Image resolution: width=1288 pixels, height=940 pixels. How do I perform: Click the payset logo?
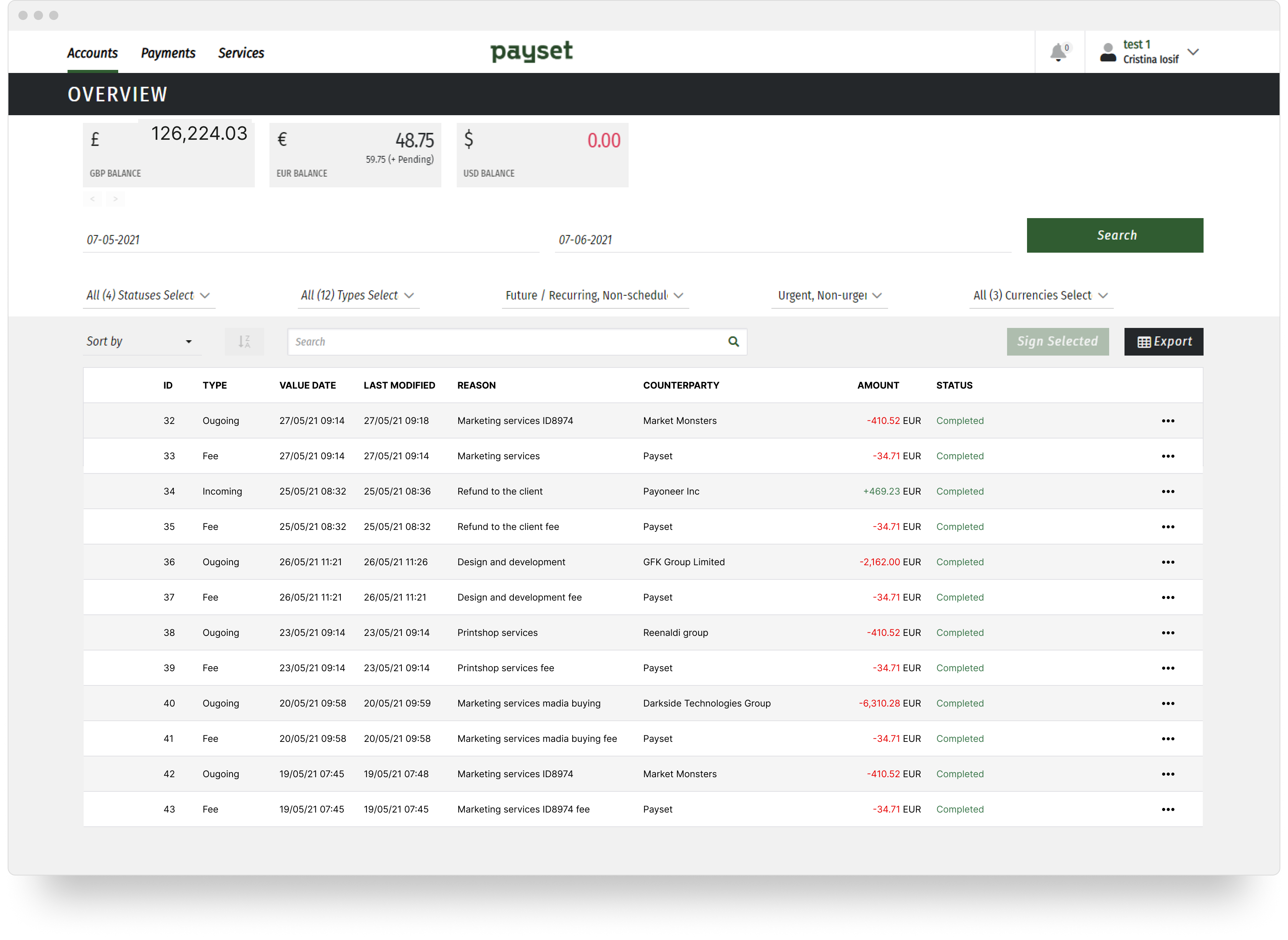(531, 51)
